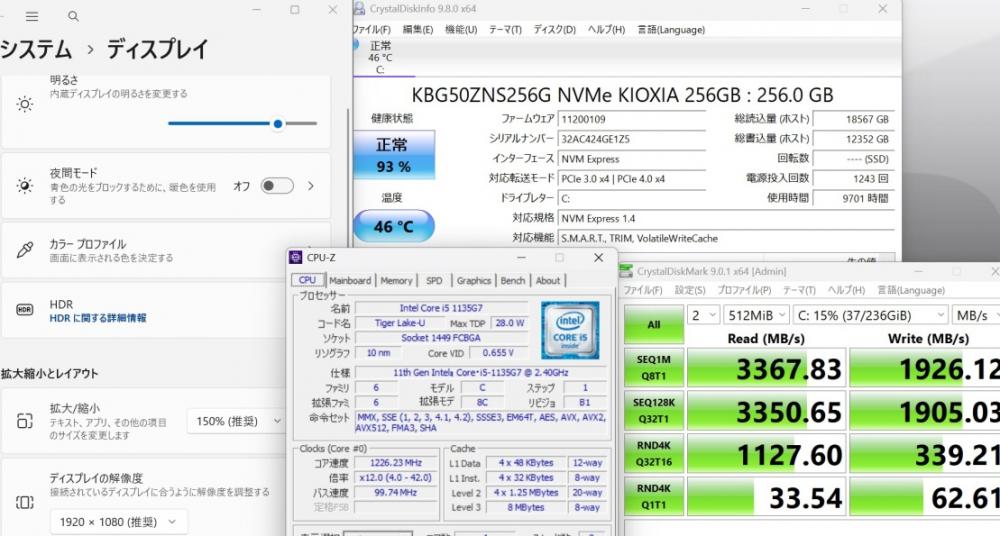Switch to the About tab
1000x536 pixels.
click(548, 280)
